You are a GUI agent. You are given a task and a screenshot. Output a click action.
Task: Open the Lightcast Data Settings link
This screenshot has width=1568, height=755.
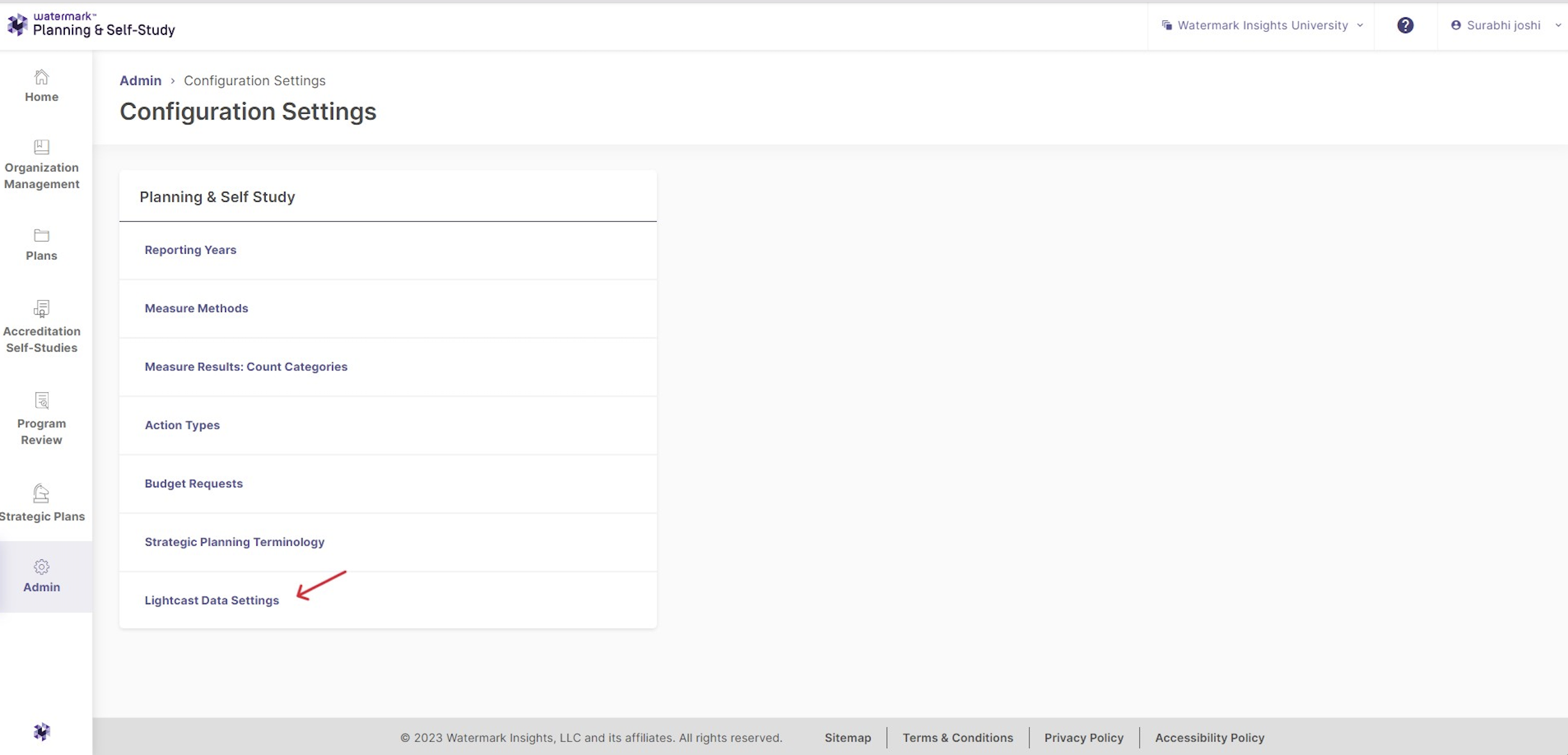coord(212,600)
